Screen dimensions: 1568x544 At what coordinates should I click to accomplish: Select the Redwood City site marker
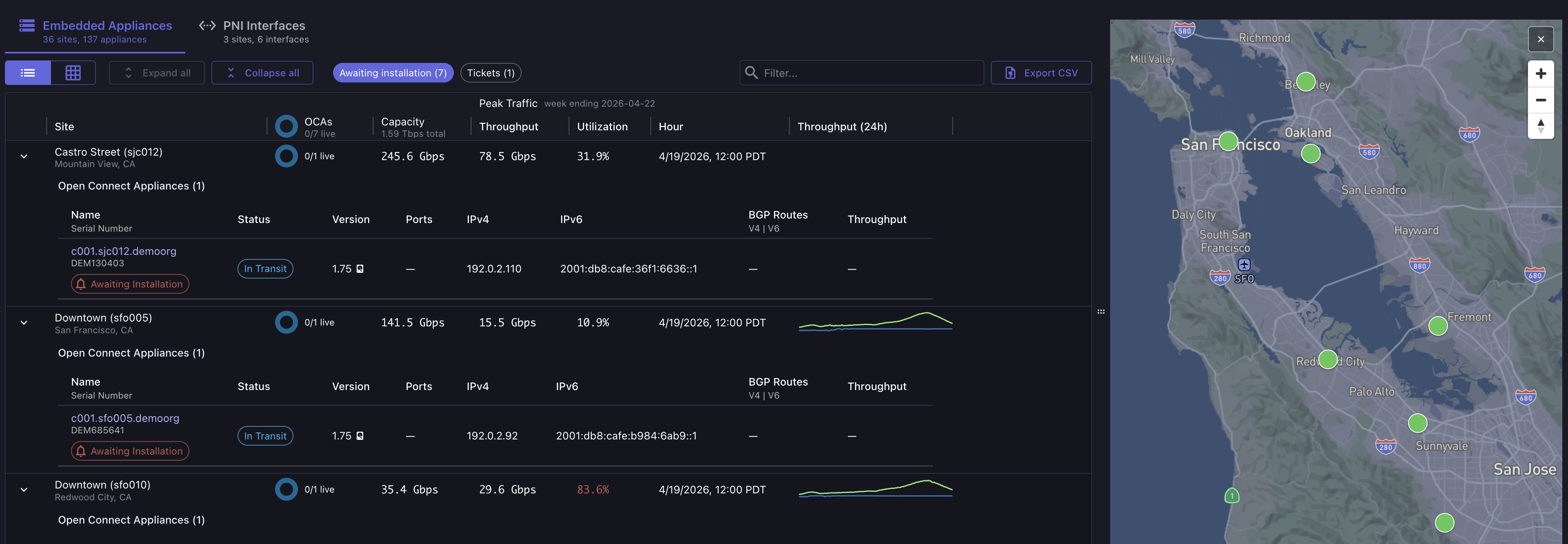point(1328,359)
